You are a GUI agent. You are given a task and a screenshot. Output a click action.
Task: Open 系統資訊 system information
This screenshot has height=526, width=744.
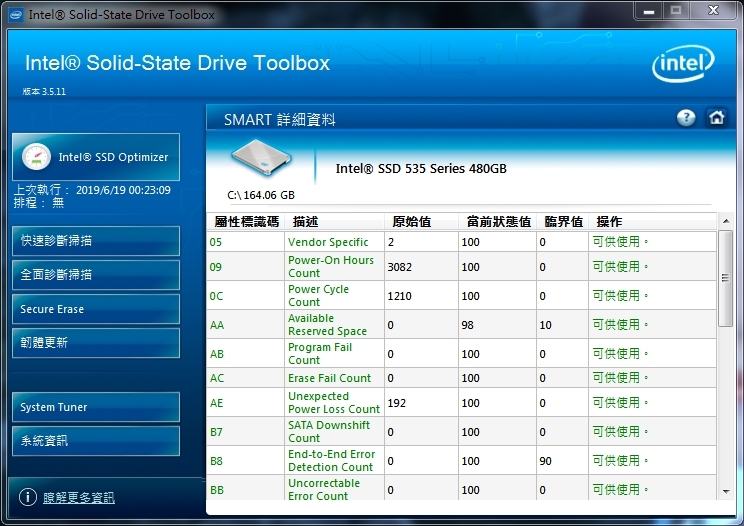coord(96,441)
